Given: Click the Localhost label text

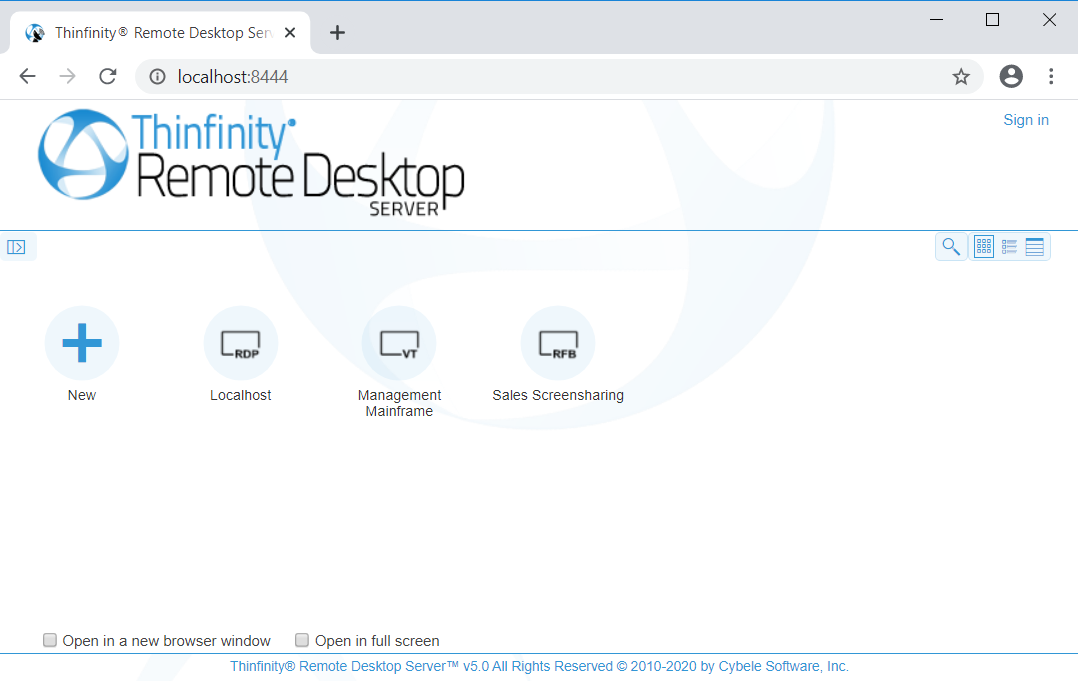Looking at the screenshot, I should tap(241, 395).
